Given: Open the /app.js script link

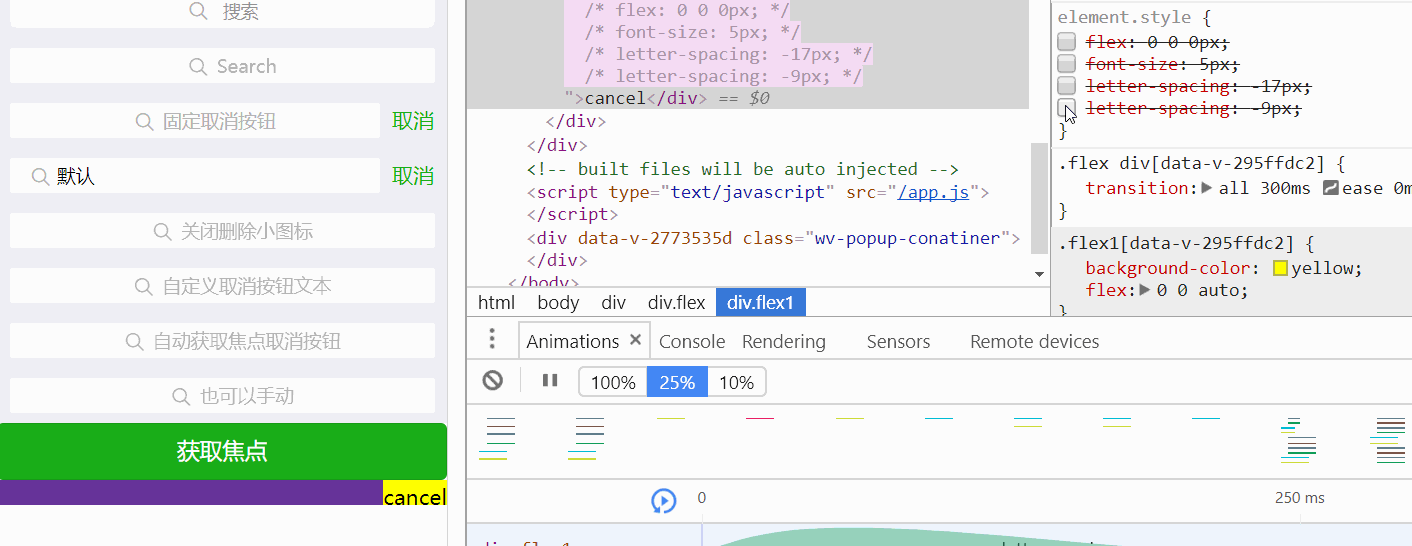Looking at the screenshot, I should pos(933,192).
